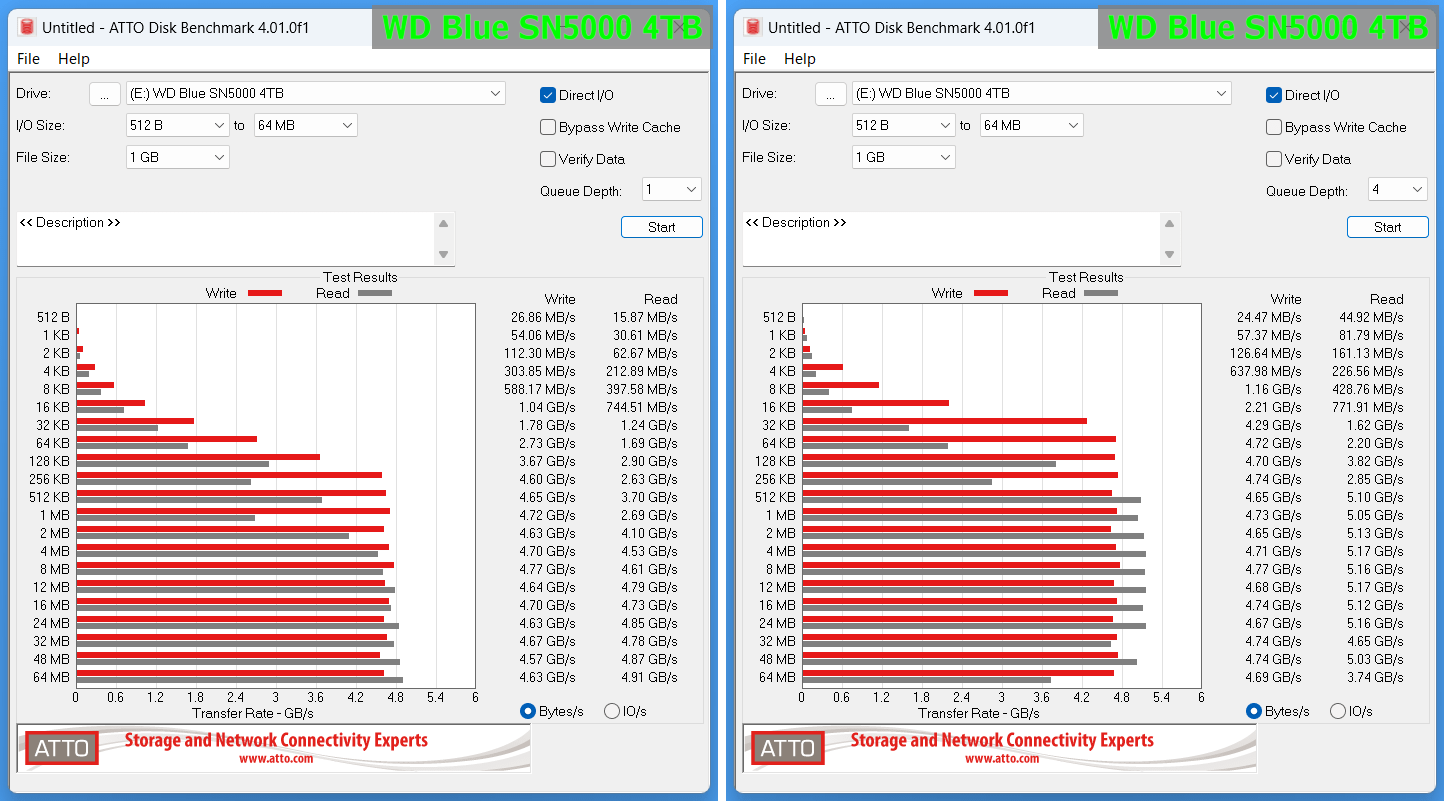Viewport: 1444px width, 801px height.
Task: Select the Bytes/s radio button in left window
Action: pyautogui.click(x=528, y=711)
